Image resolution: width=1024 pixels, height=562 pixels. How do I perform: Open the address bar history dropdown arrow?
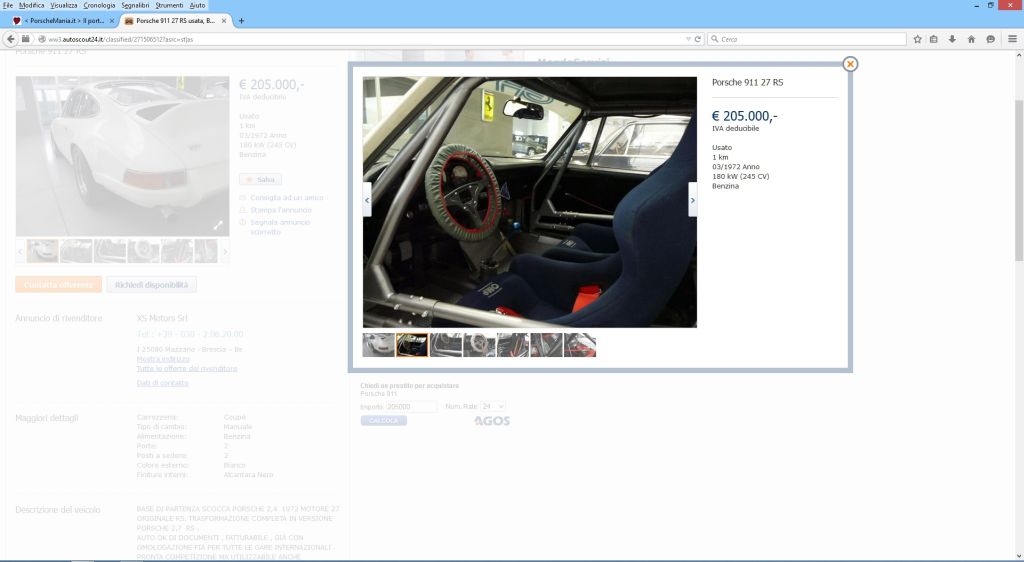tap(688, 39)
